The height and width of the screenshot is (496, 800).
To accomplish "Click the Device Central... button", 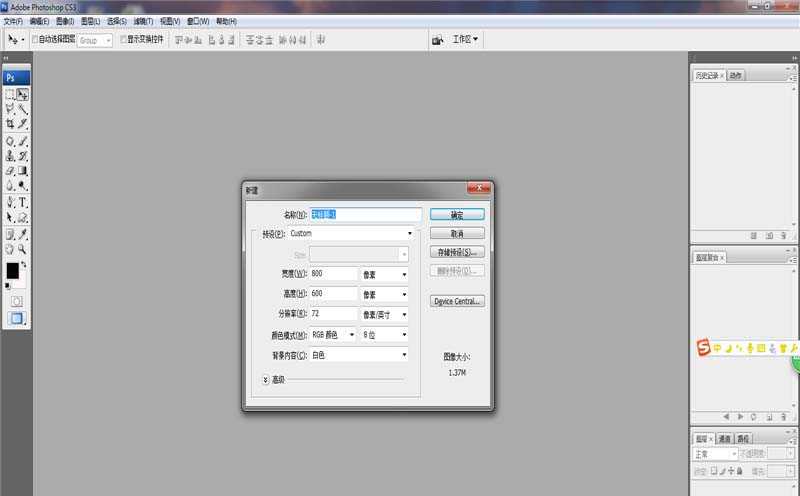I will pyautogui.click(x=457, y=301).
